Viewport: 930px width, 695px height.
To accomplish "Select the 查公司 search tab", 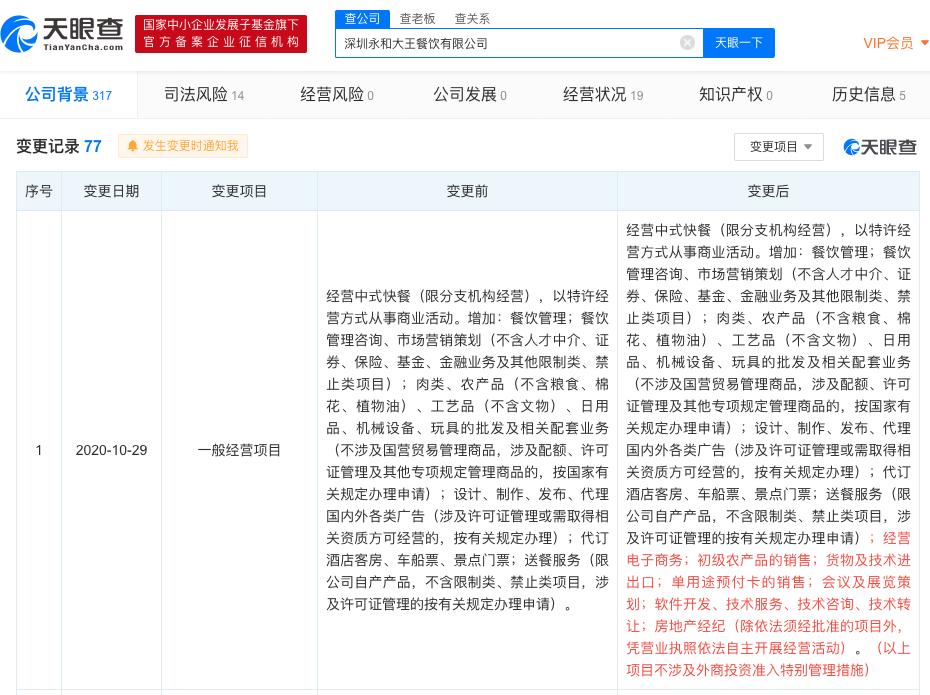I will pyautogui.click(x=362, y=18).
